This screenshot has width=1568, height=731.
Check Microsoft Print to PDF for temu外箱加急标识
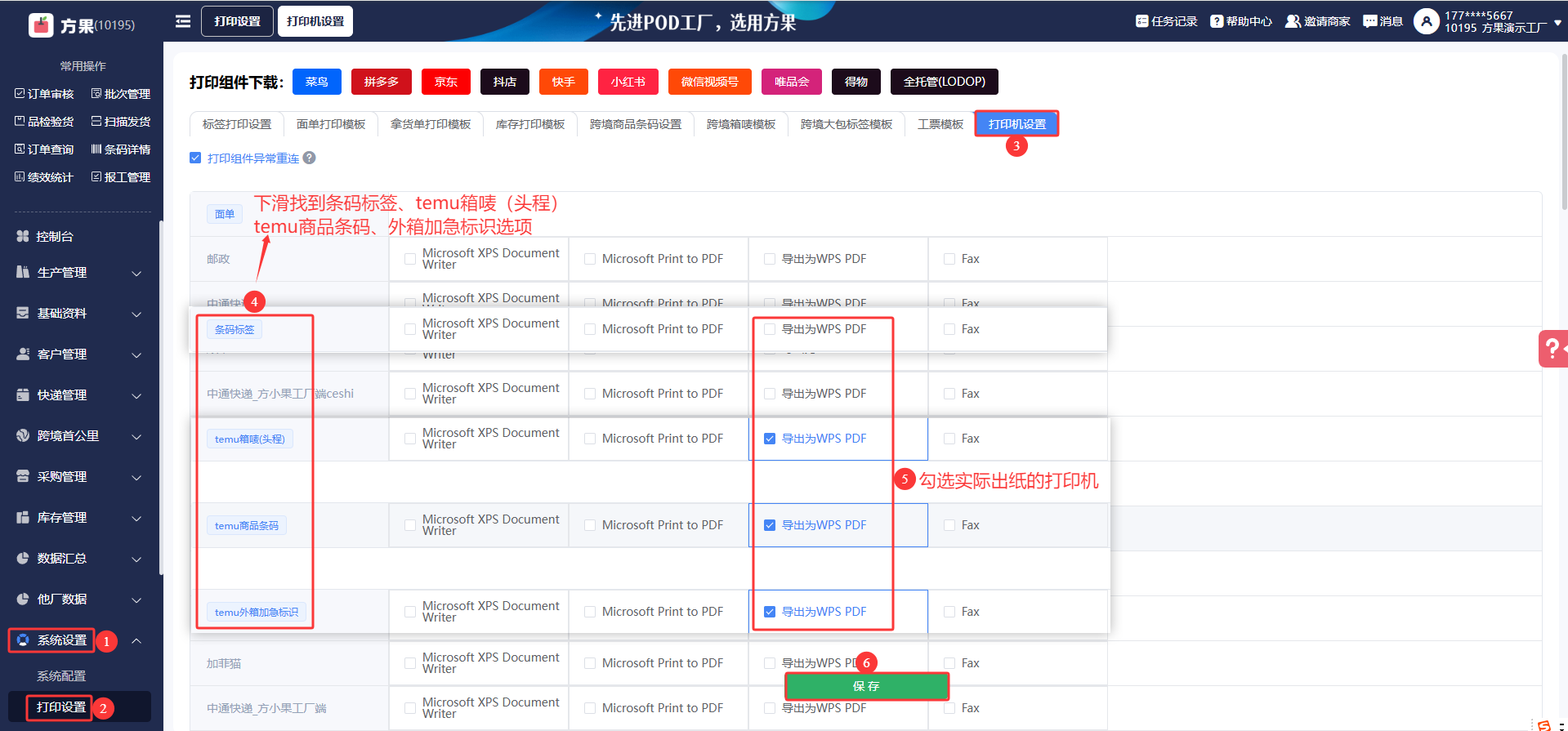pyautogui.click(x=590, y=612)
